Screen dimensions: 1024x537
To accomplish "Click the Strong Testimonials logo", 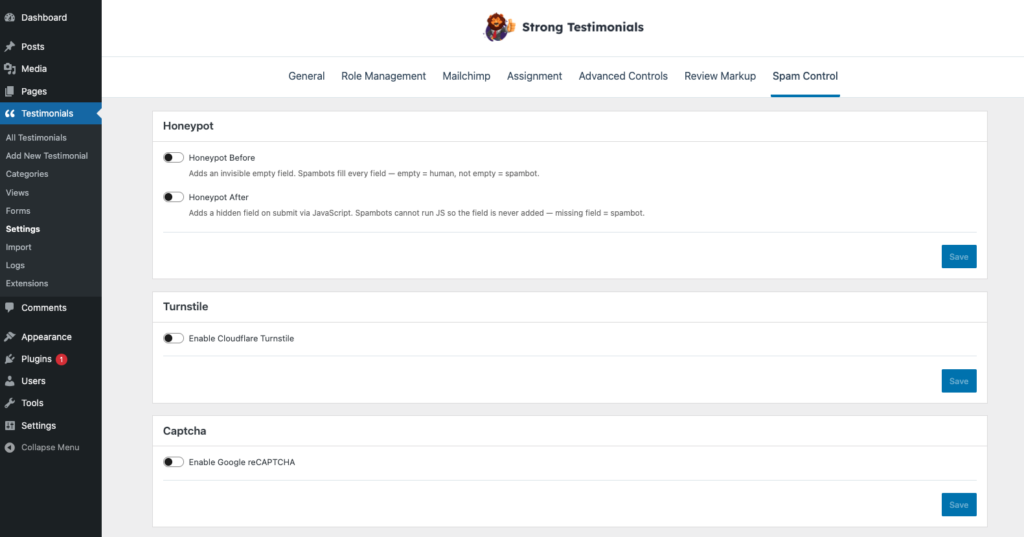I will click(499, 27).
